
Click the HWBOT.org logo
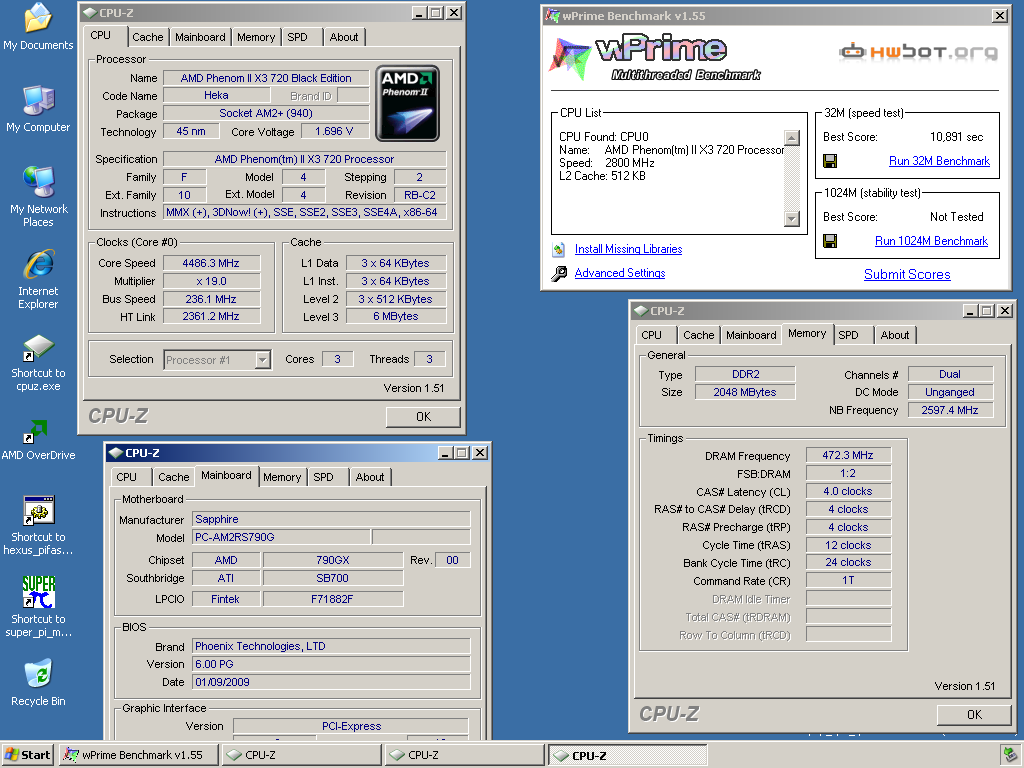coord(918,51)
